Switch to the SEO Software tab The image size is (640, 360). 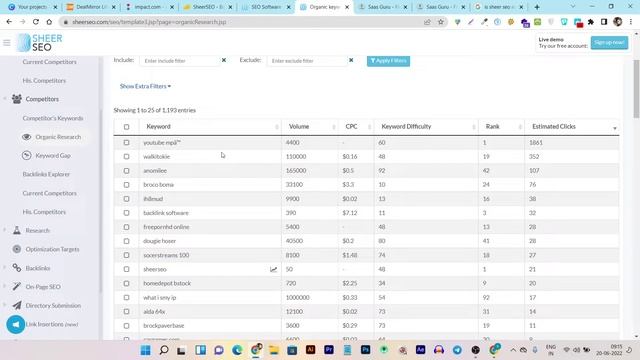click(x=265, y=7)
